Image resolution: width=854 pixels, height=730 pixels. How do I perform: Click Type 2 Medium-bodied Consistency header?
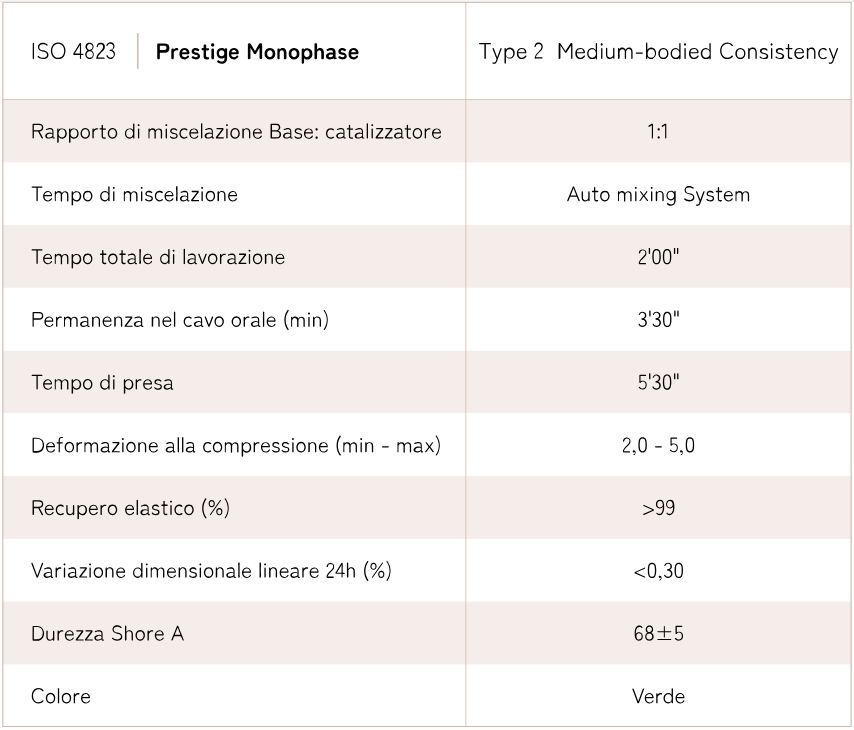click(x=658, y=52)
